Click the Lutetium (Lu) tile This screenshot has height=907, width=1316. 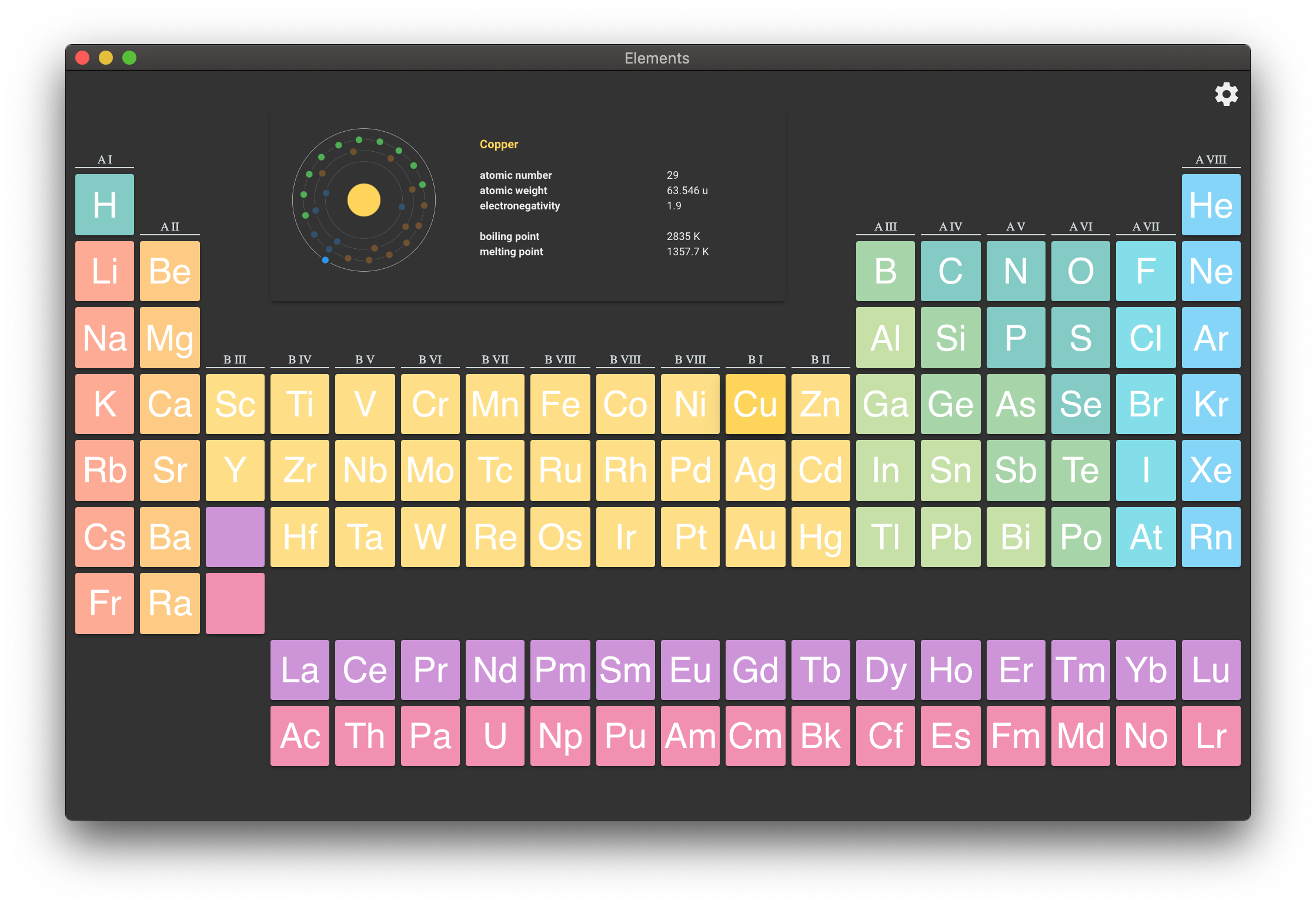1211,670
